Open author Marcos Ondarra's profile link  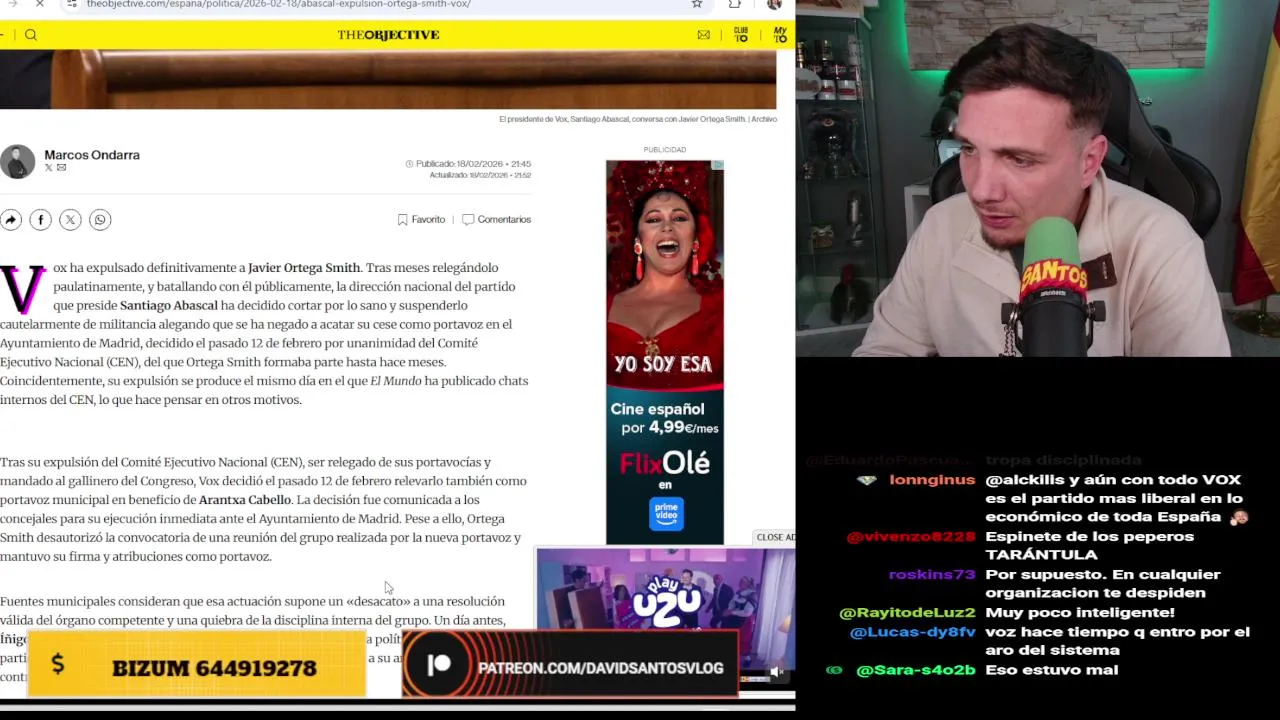click(x=92, y=155)
